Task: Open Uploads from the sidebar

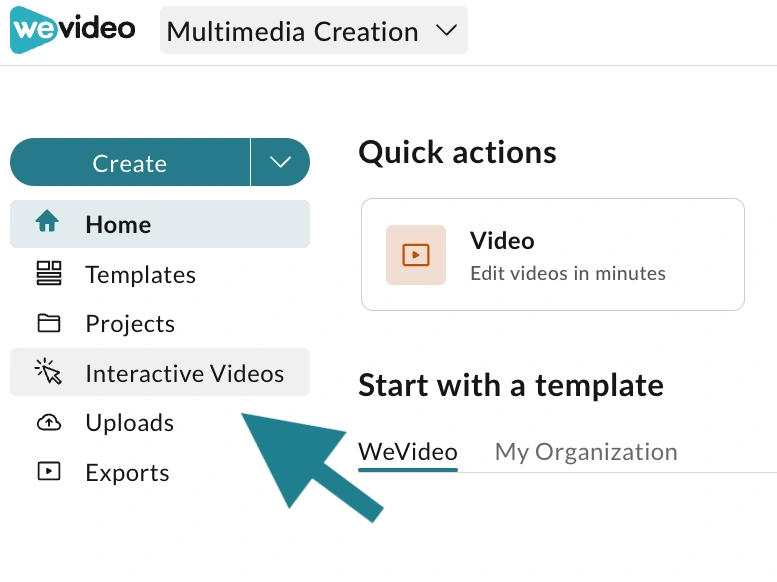Action: pos(160,423)
